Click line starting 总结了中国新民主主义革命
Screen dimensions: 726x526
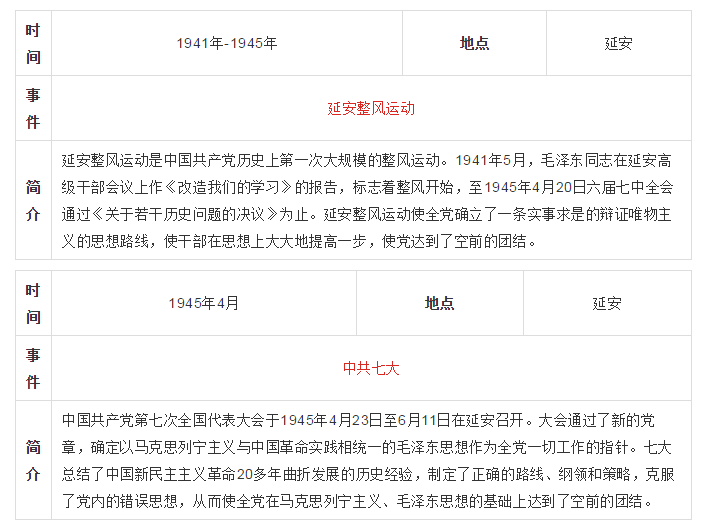(368, 474)
